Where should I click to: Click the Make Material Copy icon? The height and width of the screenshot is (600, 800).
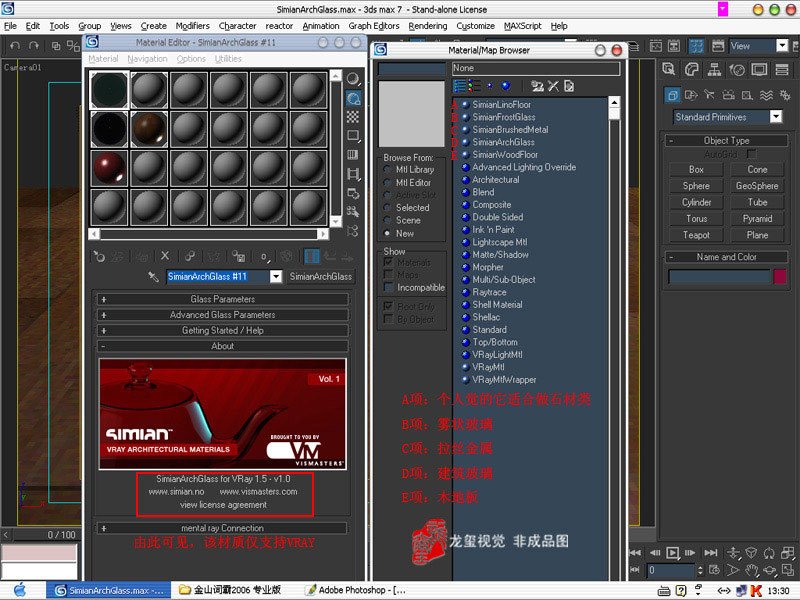pyautogui.click(x=190, y=256)
